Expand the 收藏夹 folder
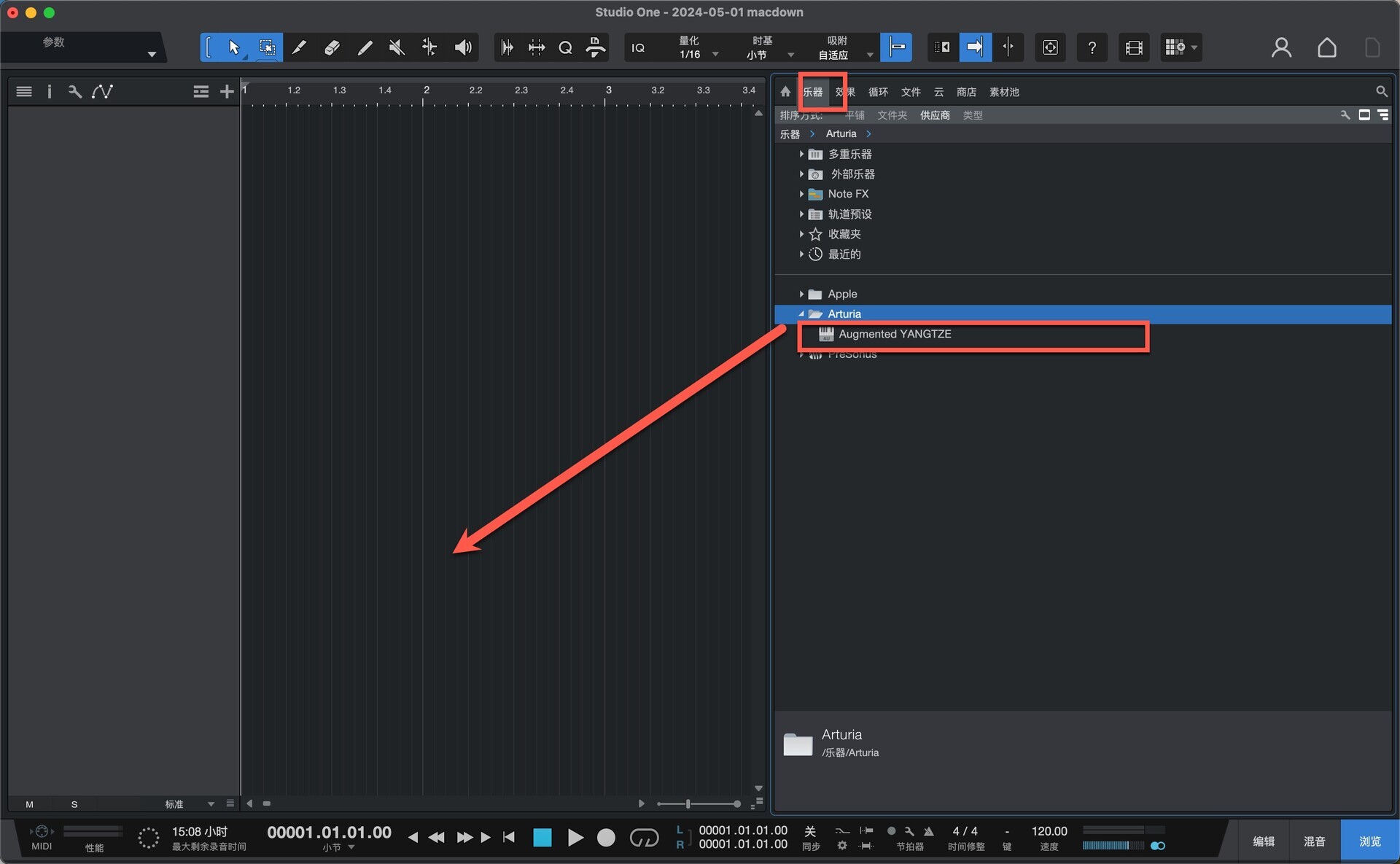 pyautogui.click(x=801, y=234)
